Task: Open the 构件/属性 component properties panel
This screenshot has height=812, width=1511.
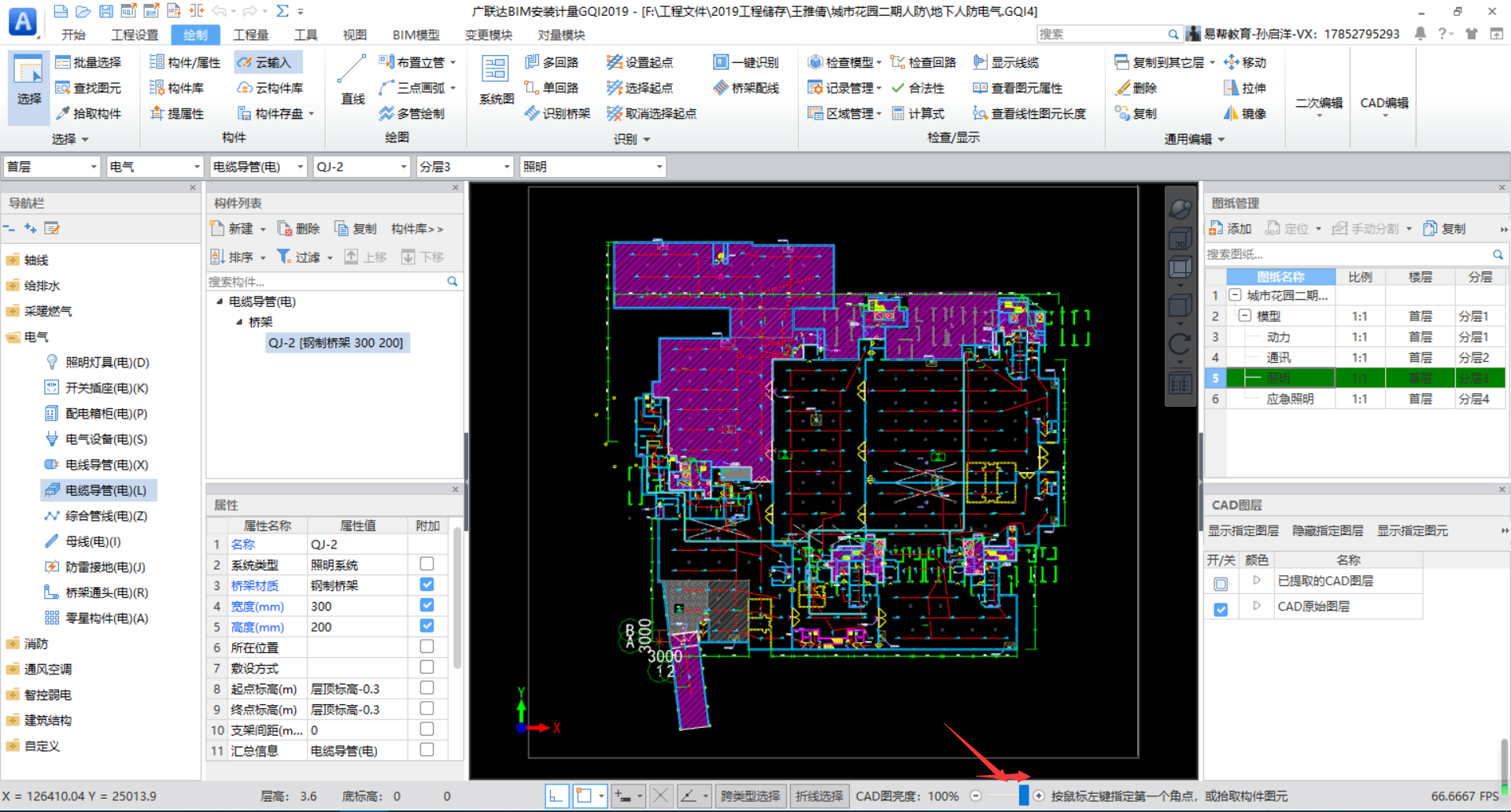Action: (x=185, y=62)
